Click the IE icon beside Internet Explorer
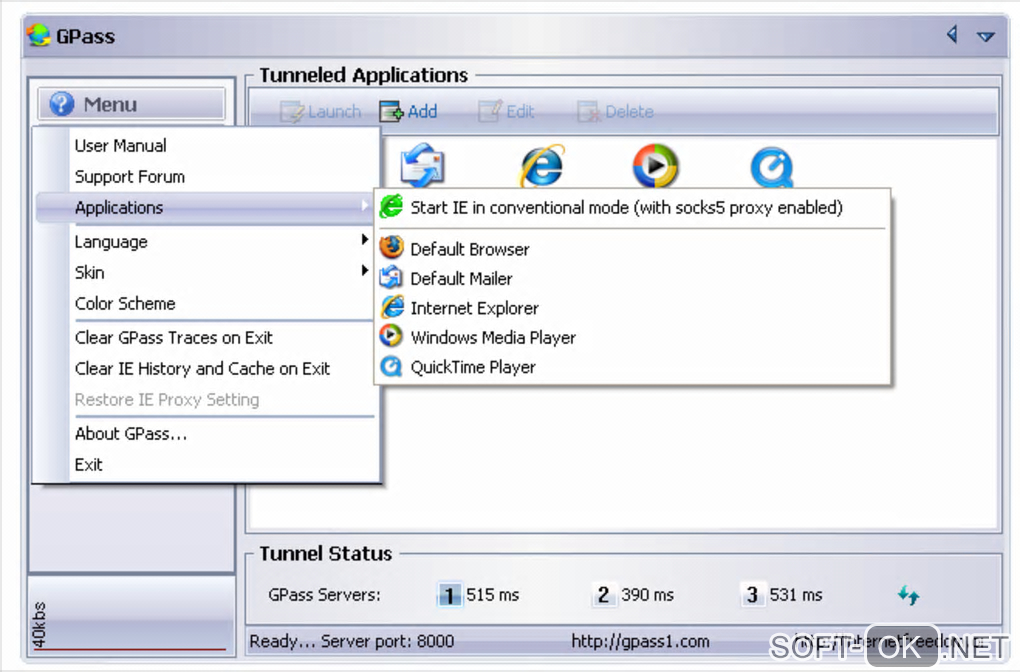This screenshot has width=1020, height=672. pyautogui.click(x=392, y=306)
